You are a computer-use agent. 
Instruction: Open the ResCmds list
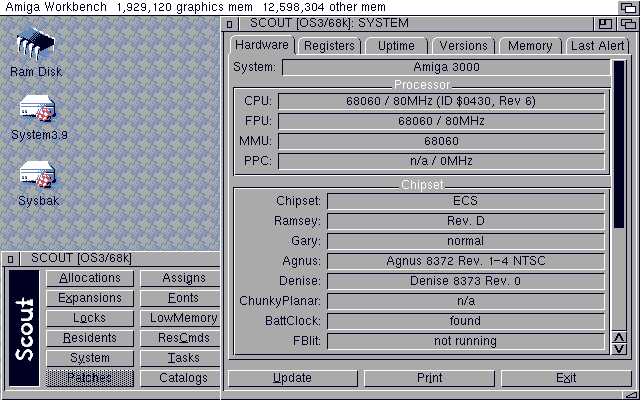pyautogui.click(x=180, y=338)
